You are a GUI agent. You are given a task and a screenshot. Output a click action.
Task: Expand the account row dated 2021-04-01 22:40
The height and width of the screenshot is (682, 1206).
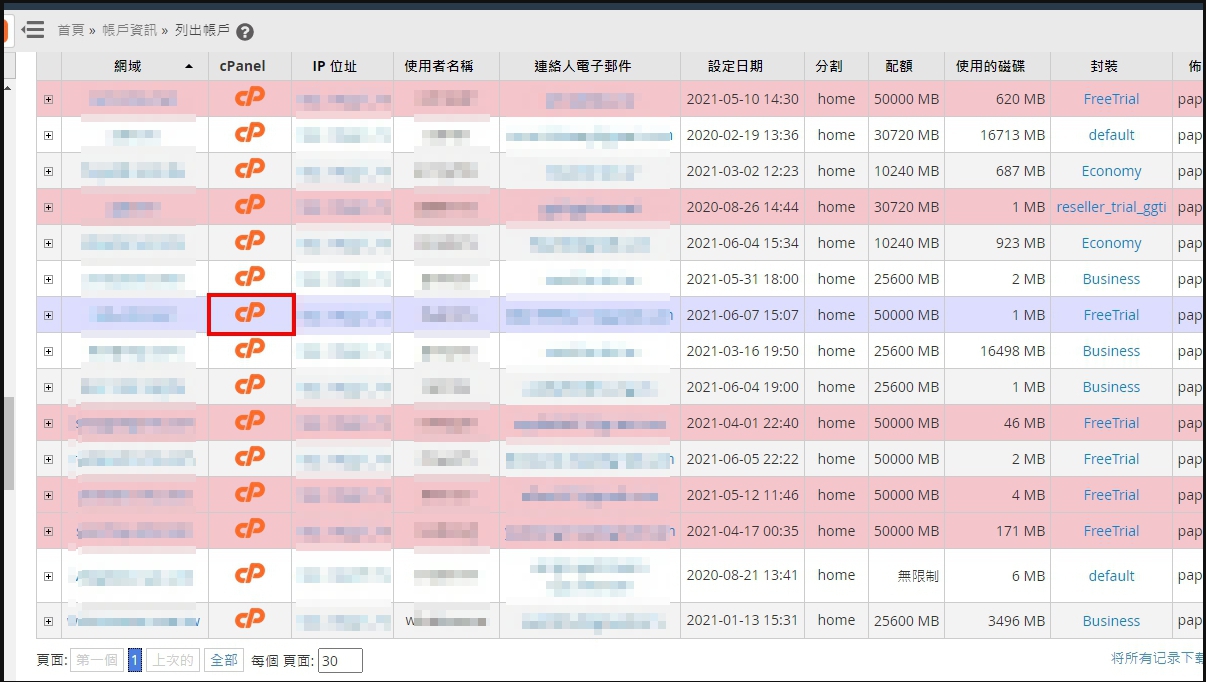[x=48, y=423]
